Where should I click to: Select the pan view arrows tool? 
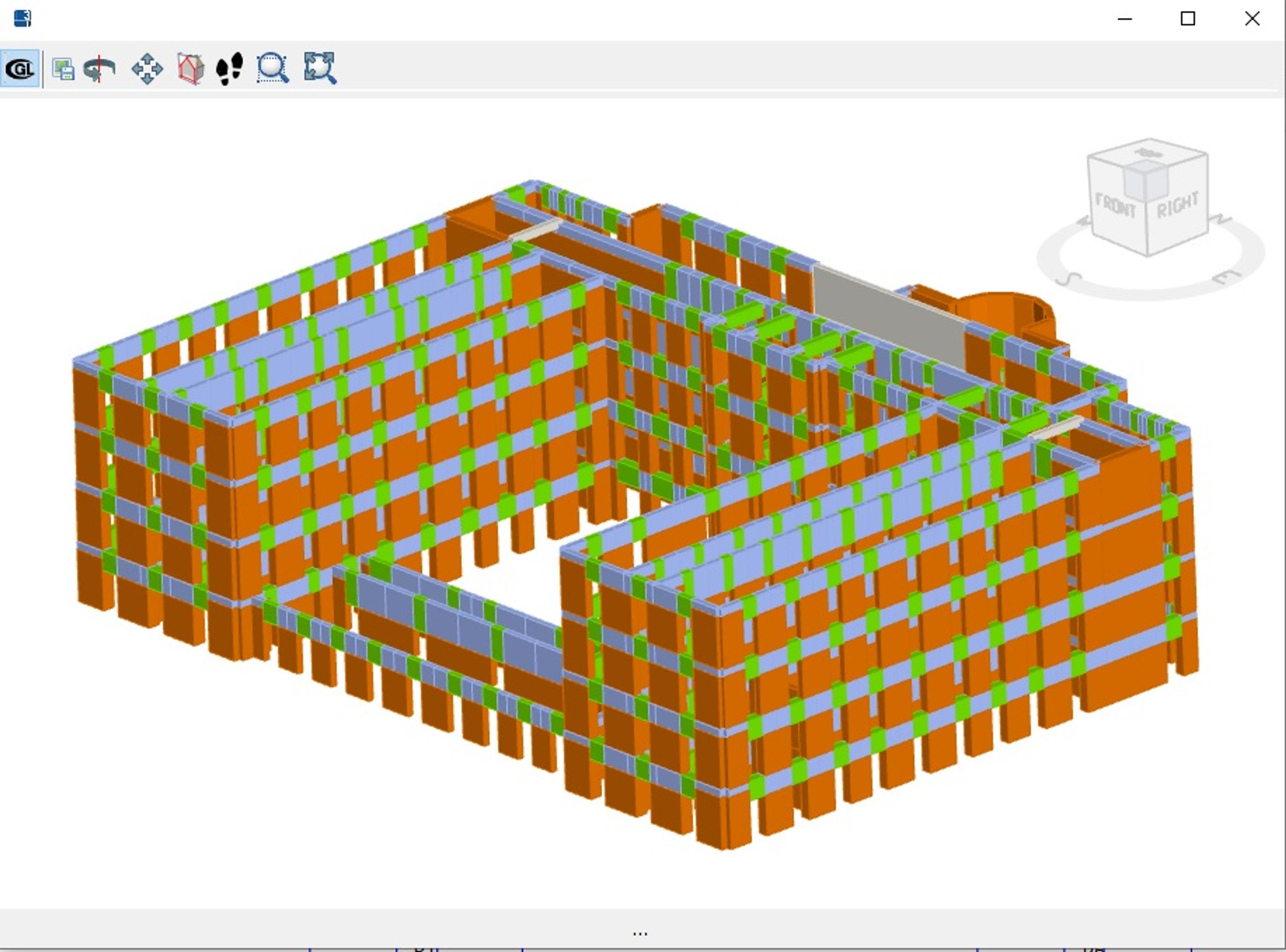(x=147, y=69)
